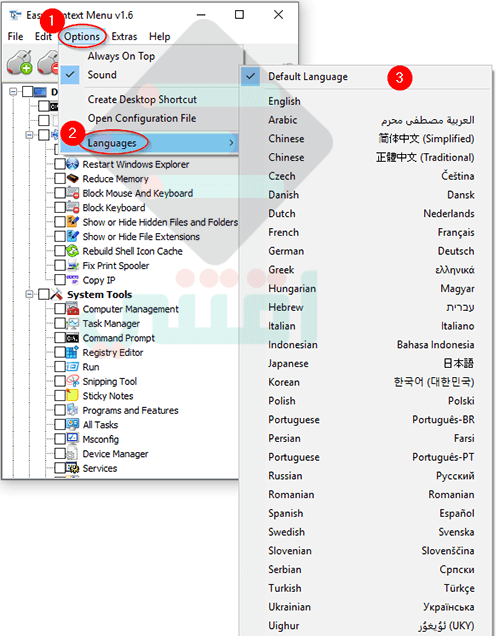Check the Snipping Tool checkbox
The image size is (500, 636).
click(x=60, y=381)
